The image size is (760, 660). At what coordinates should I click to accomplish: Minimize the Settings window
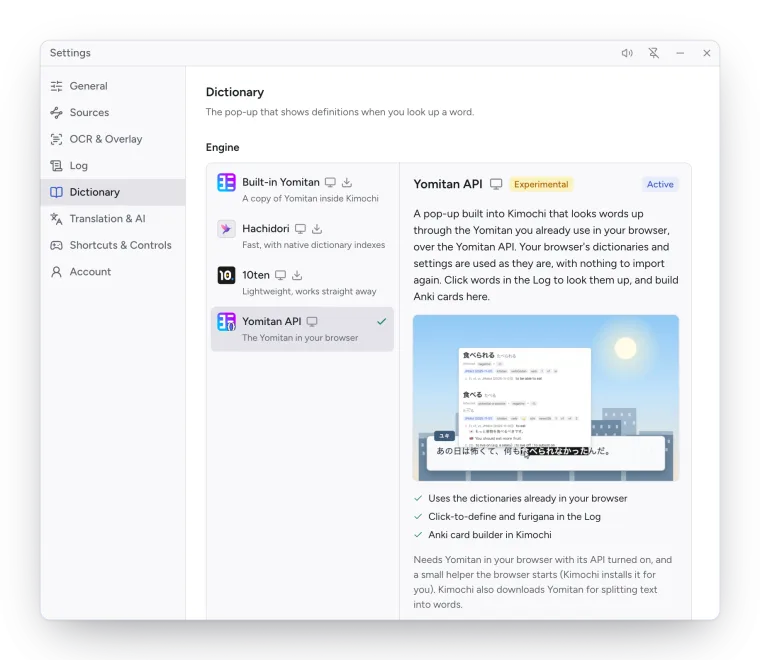[680, 53]
